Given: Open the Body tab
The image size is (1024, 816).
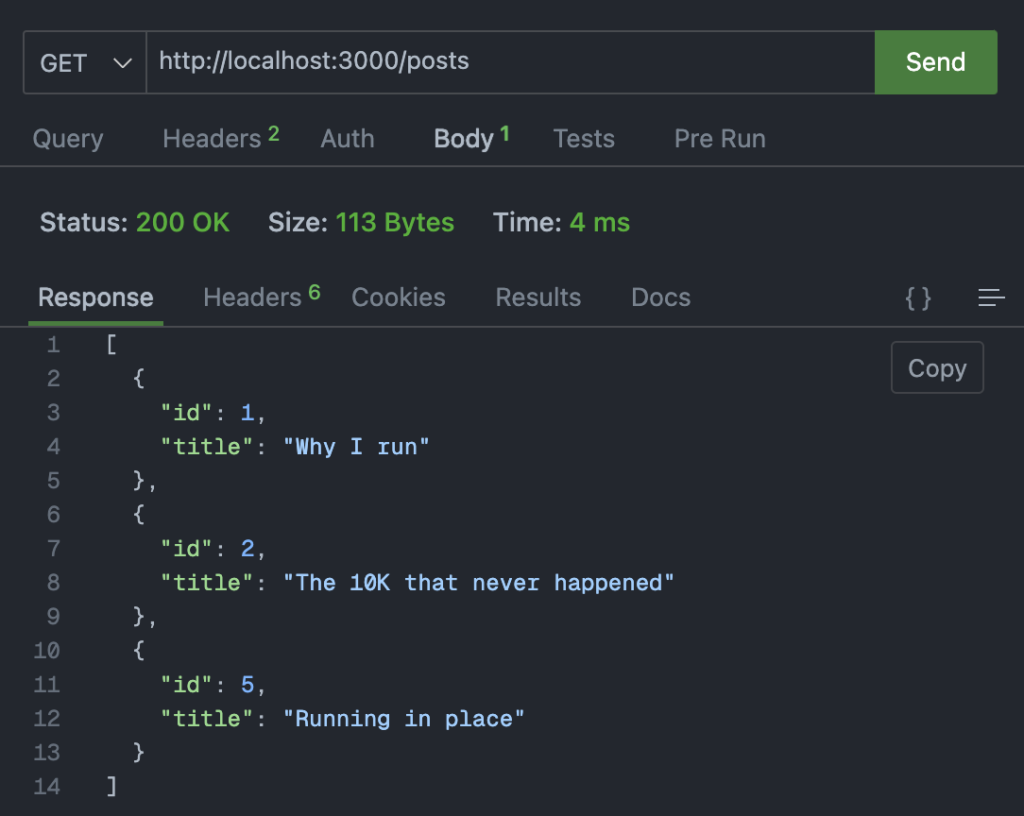Looking at the screenshot, I should tap(464, 139).
